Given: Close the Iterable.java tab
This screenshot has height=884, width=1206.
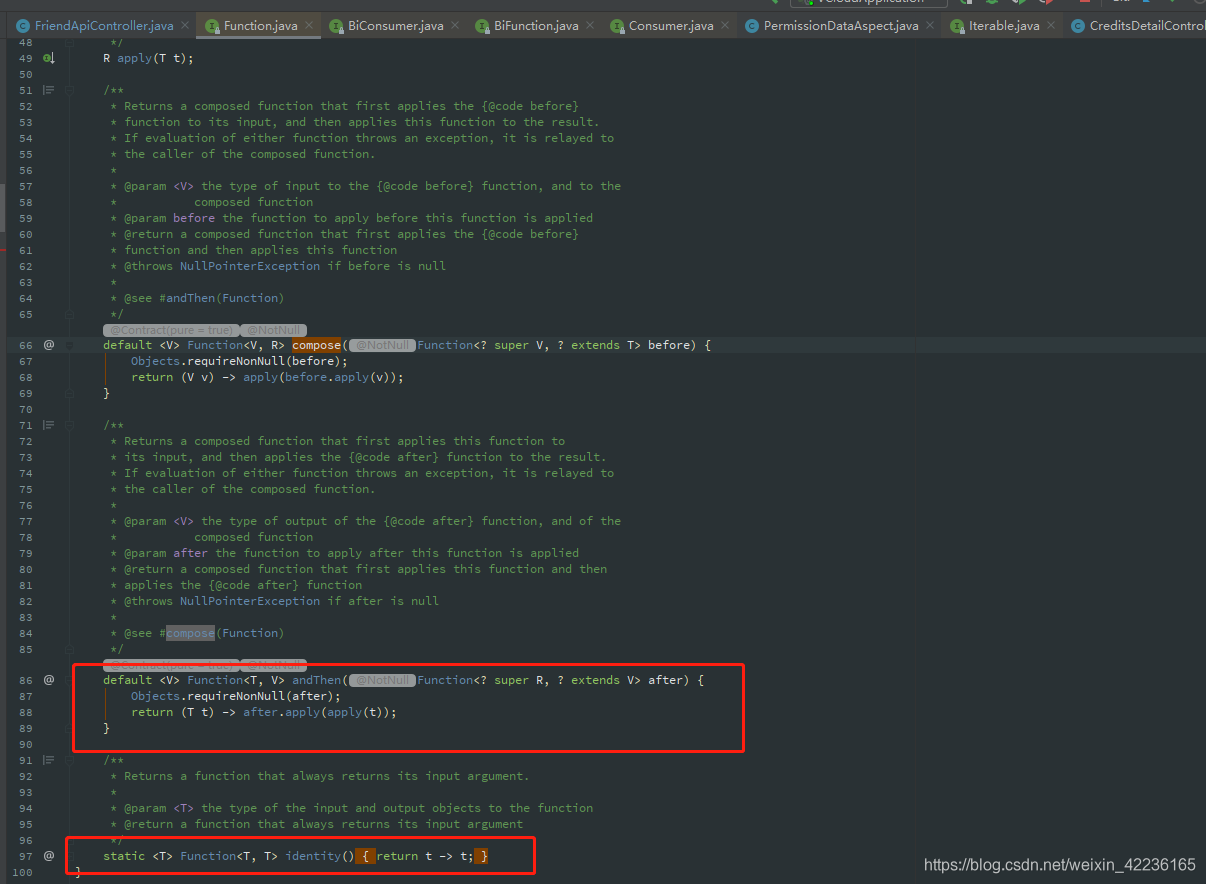Looking at the screenshot, I should pyautogui.click(x=1053, y=26).
